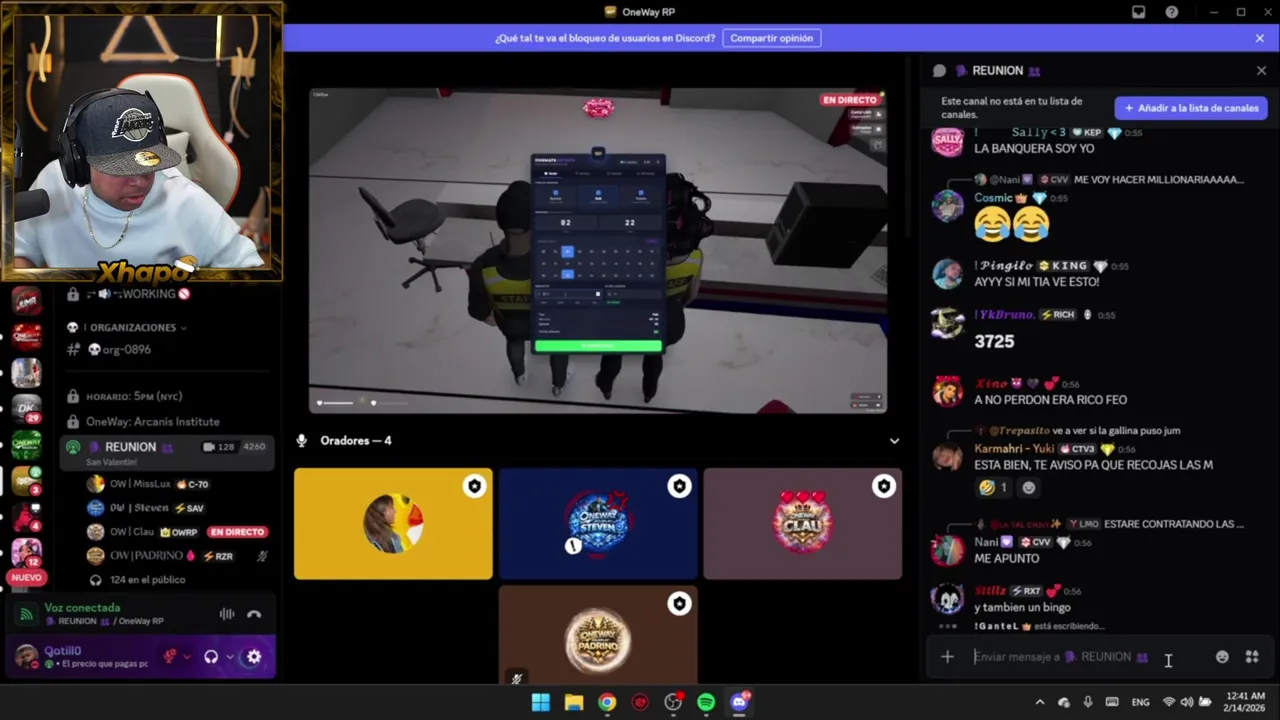Click Añadir a la lista de canales
1280x720 pixels.
click(x=1191, y=108)
